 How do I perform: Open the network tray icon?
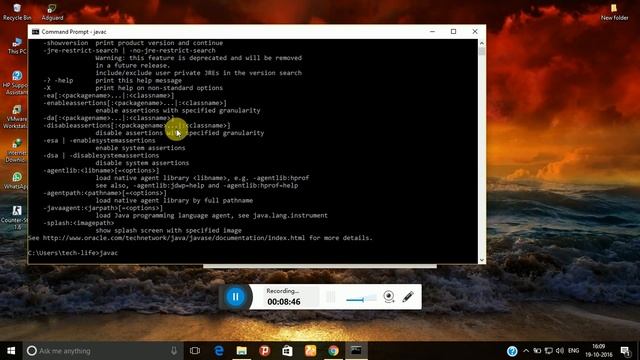(x=549, y=351)
